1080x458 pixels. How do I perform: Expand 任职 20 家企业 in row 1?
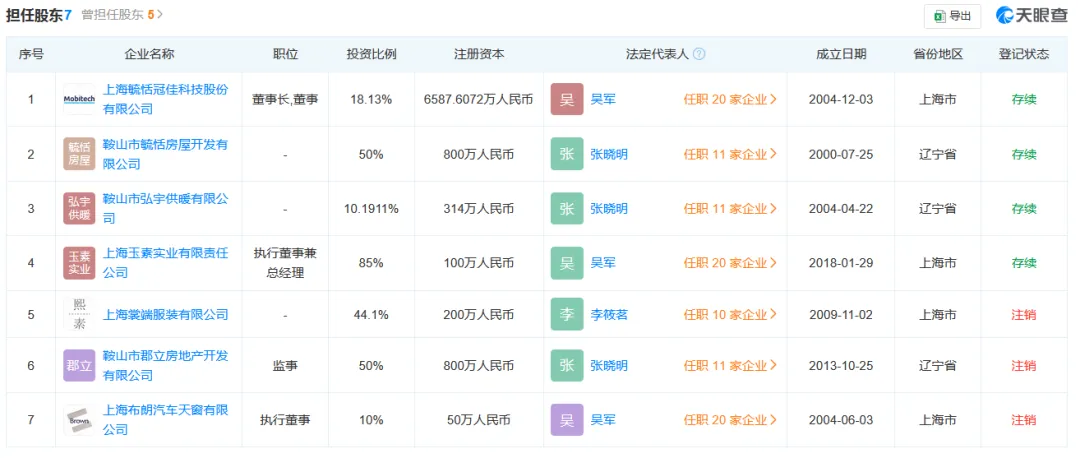click(x=730, y=99)
